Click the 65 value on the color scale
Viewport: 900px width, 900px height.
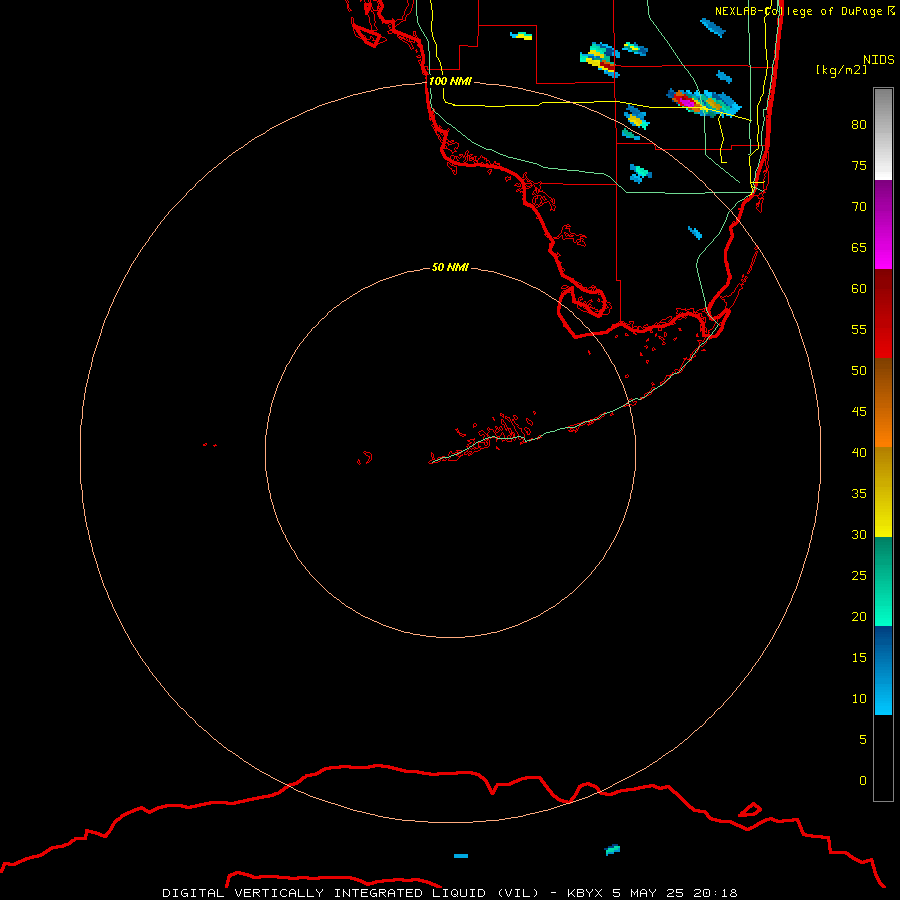[859, 248]
